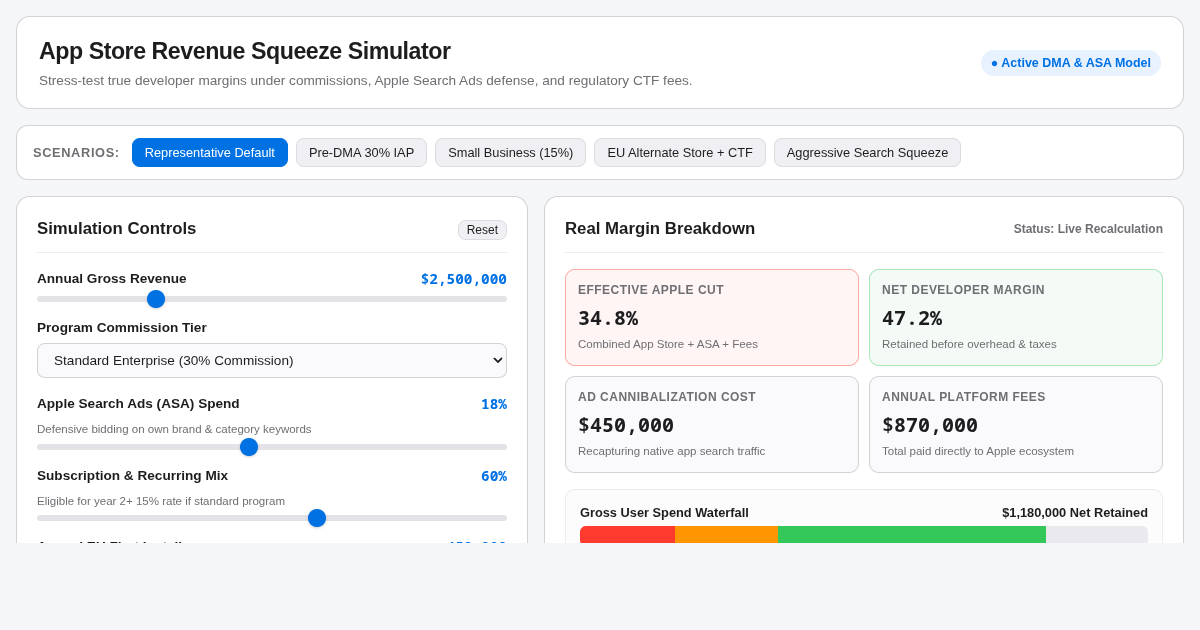Click the 'Status: Live Recalculation' text
The image size is (1200, 630).
click(1088, 229)
